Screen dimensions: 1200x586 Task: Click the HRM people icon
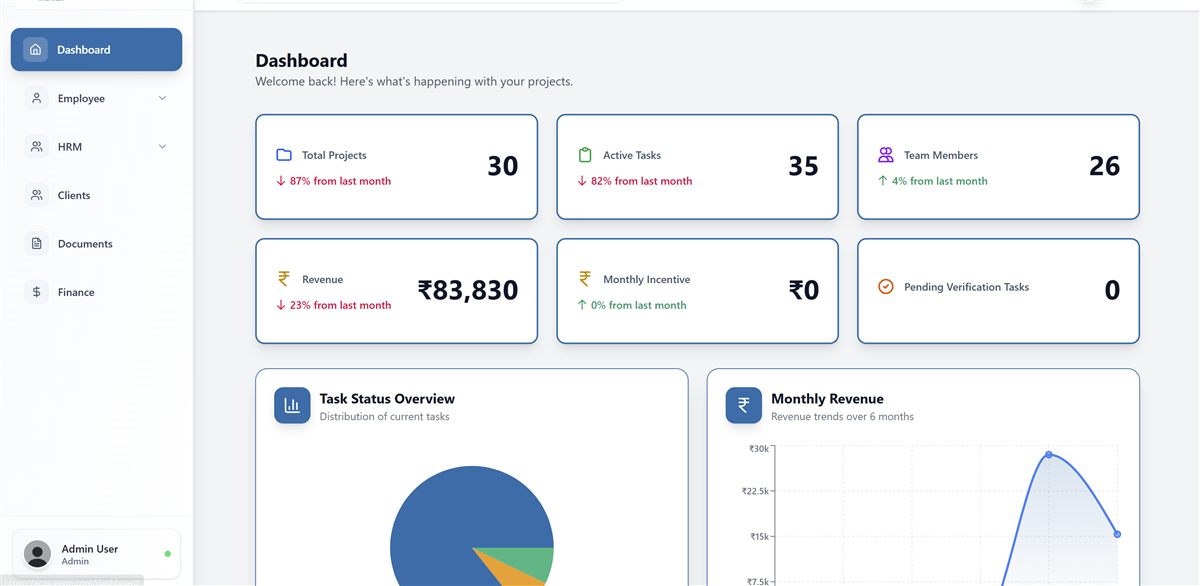37,146
